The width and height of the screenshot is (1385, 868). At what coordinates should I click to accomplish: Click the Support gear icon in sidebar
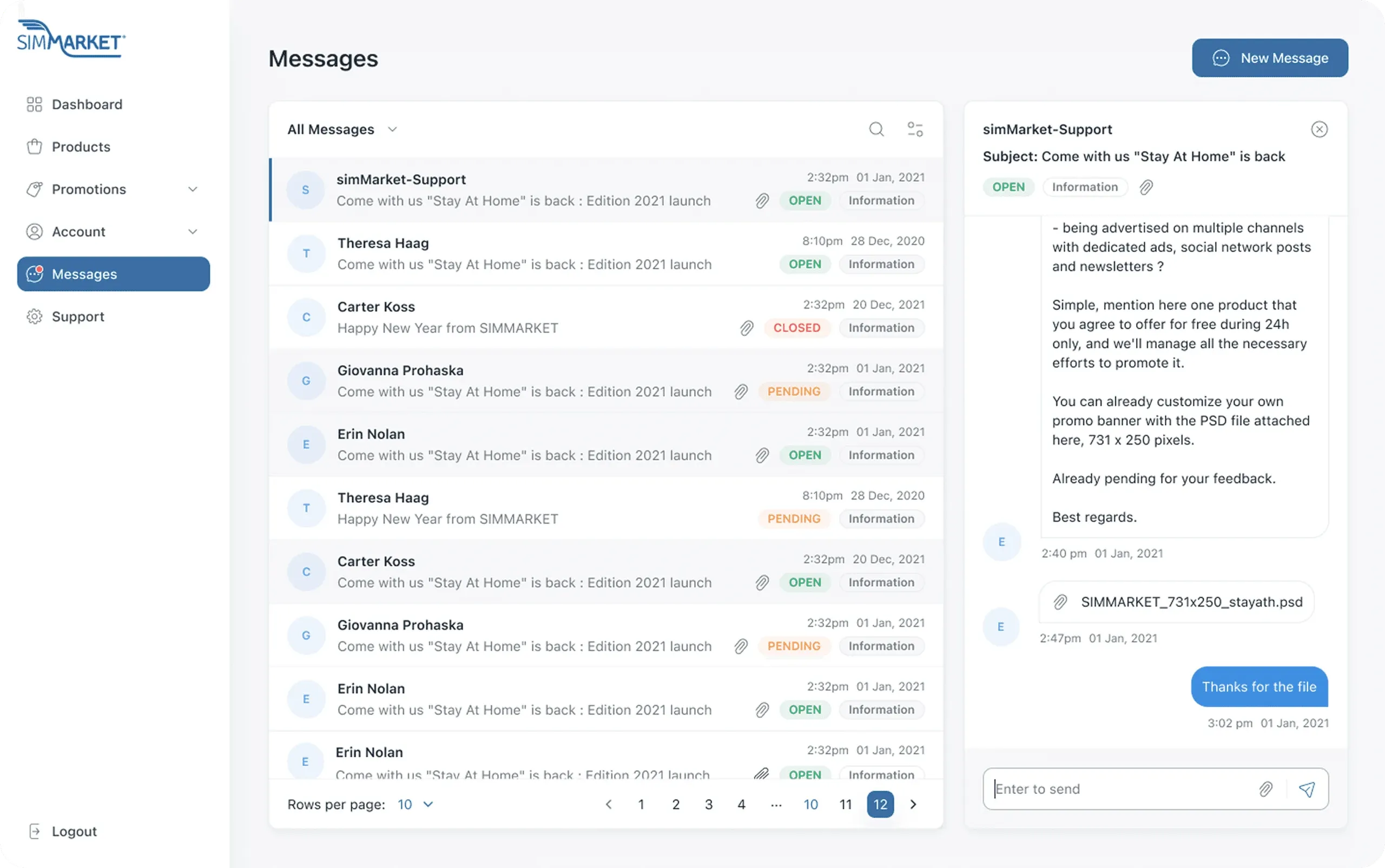tap(35, 316)
